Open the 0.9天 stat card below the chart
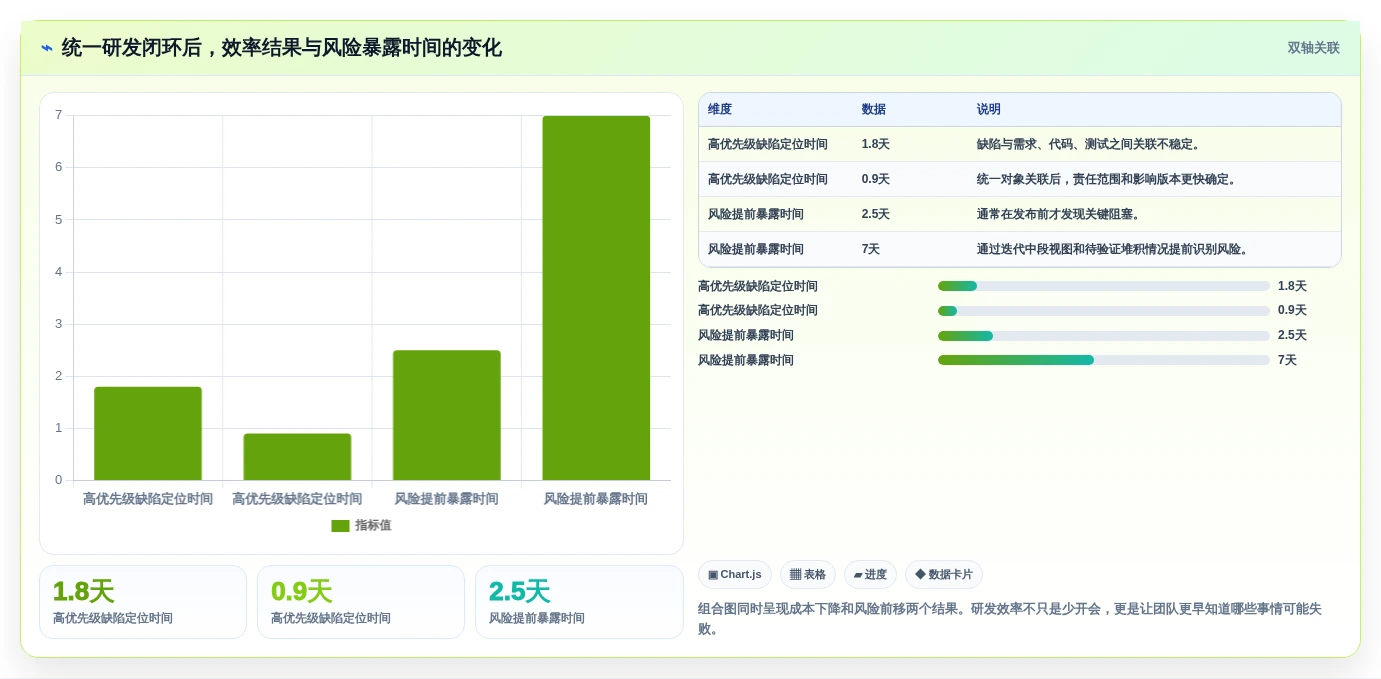Screen dimensions: 1381x679 (x=361, y=602)
